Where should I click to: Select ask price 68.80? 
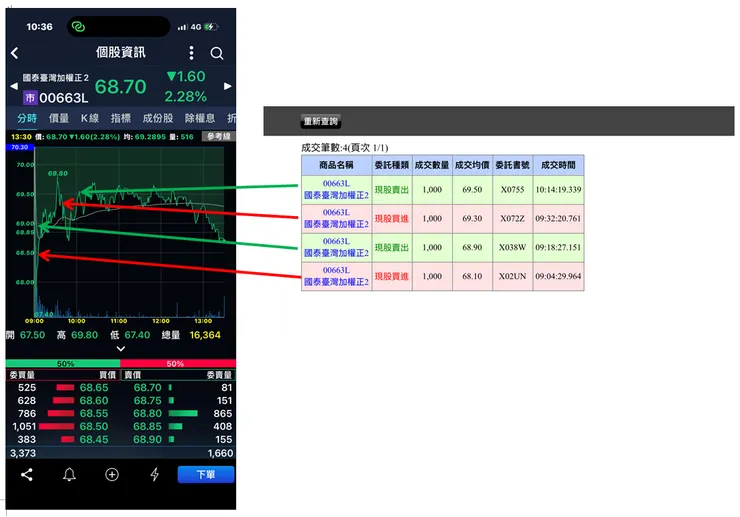[147, 414]
